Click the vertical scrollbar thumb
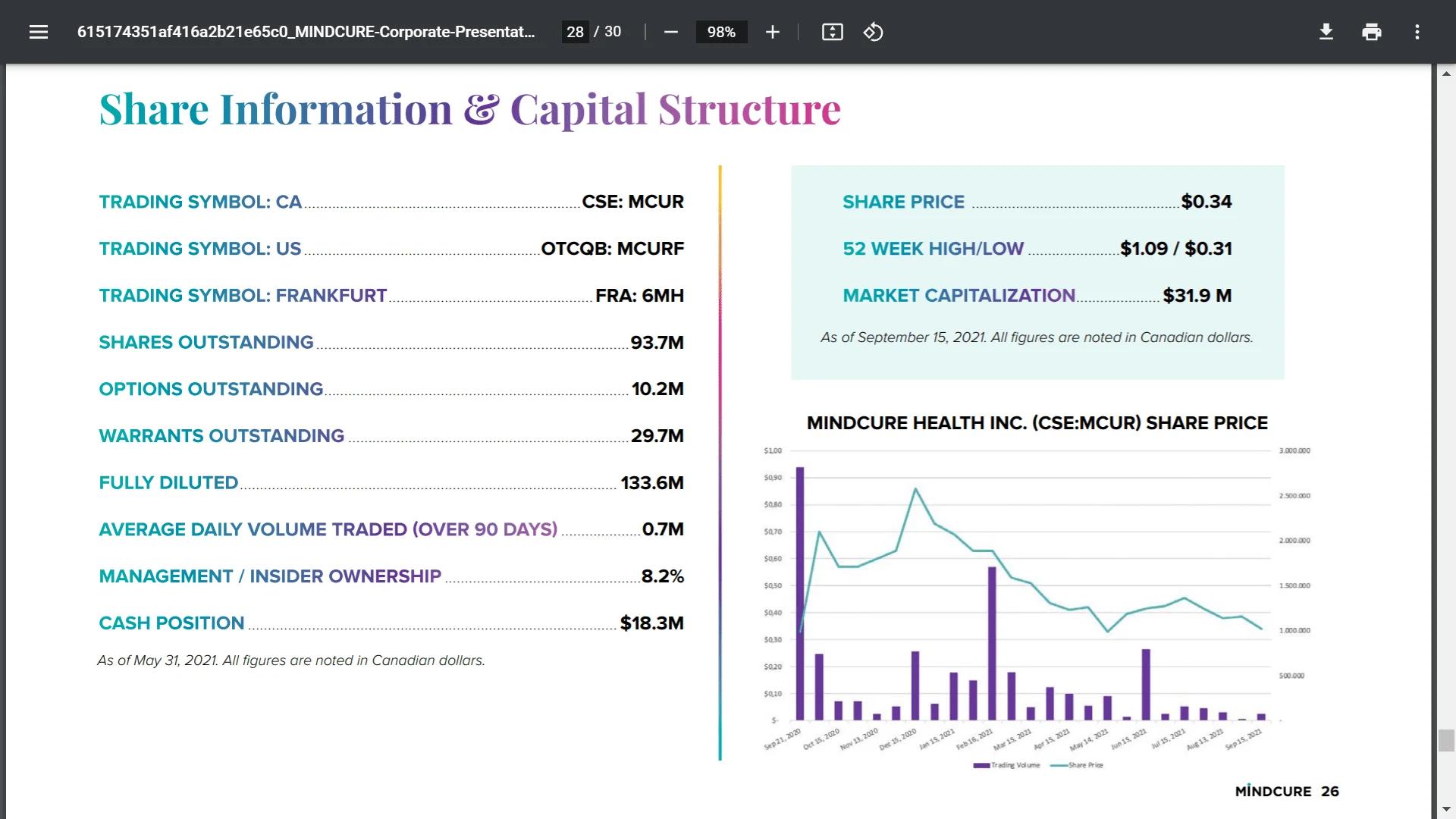Screen dimensions: 1456x819 click(1446, 740)
